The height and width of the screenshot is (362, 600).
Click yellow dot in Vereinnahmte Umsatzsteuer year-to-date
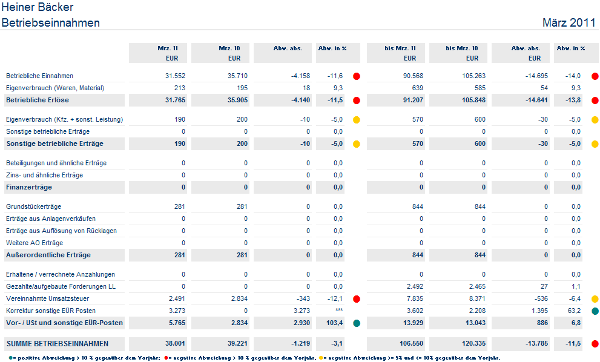(595, 299)
